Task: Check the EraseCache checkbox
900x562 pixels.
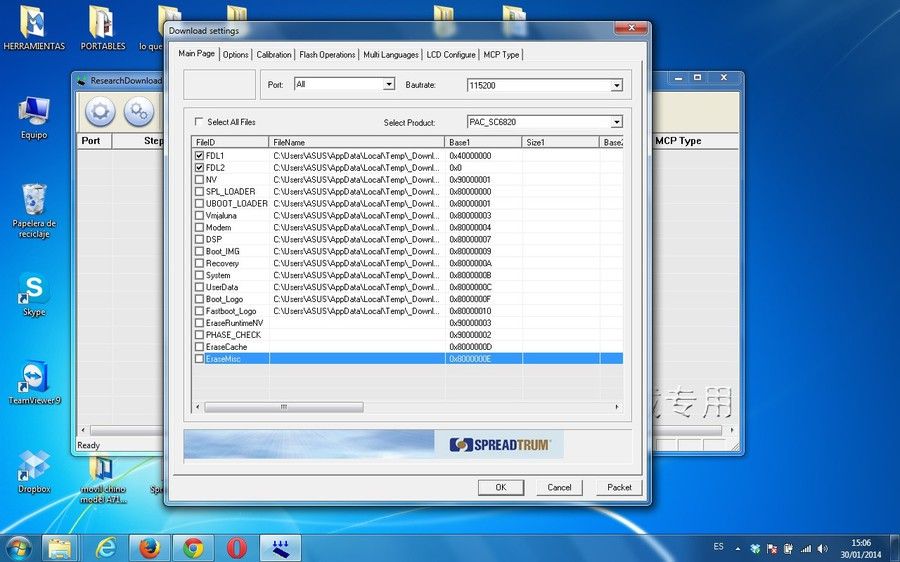Action: [x=199, y=347]
